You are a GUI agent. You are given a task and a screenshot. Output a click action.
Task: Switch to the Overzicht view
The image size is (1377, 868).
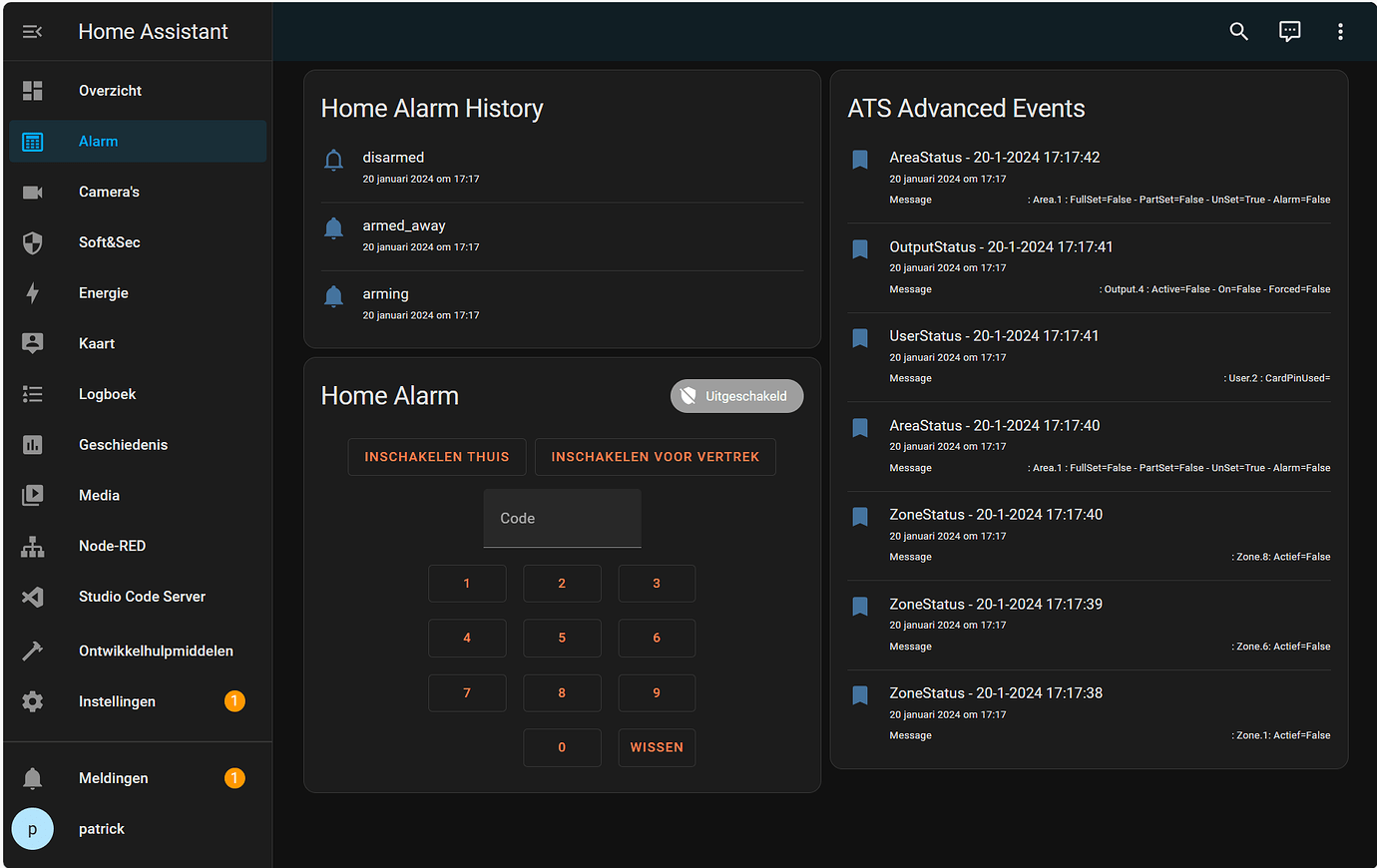pyautogui.click(x=33, y=90)
